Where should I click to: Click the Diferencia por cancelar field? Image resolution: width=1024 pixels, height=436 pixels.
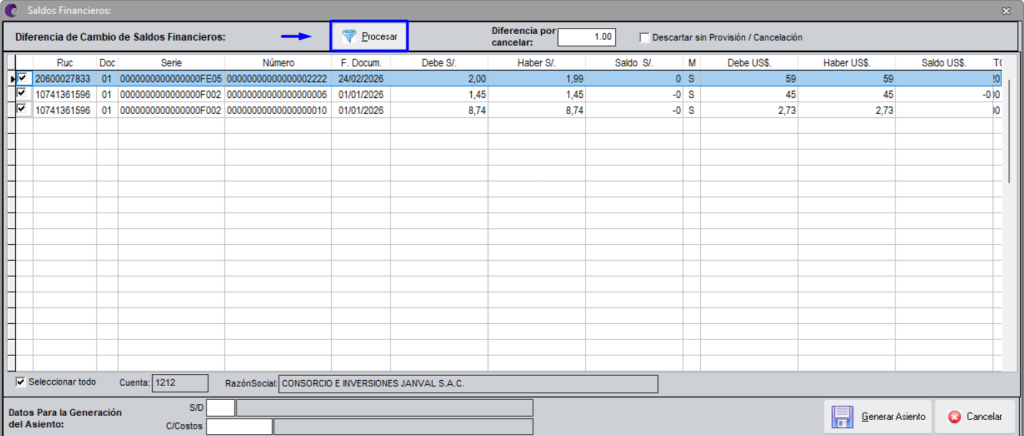click(586, 37)
